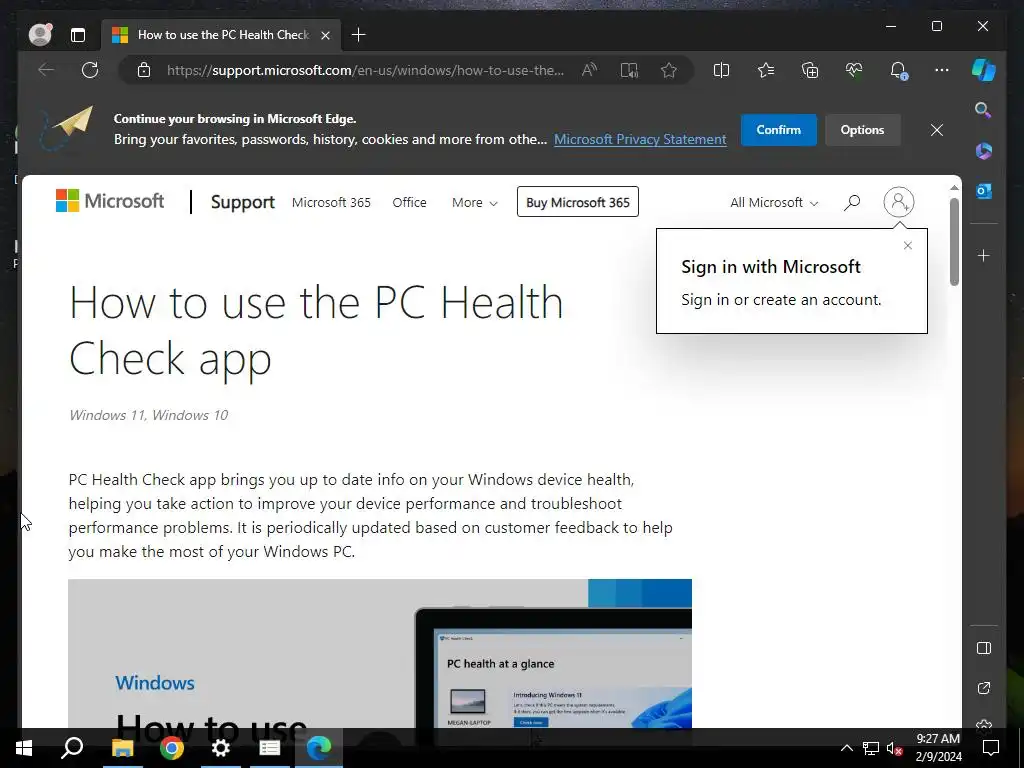
Task: Toggle sidebar visibility icon near bottom
Action: tap(984, 648)
